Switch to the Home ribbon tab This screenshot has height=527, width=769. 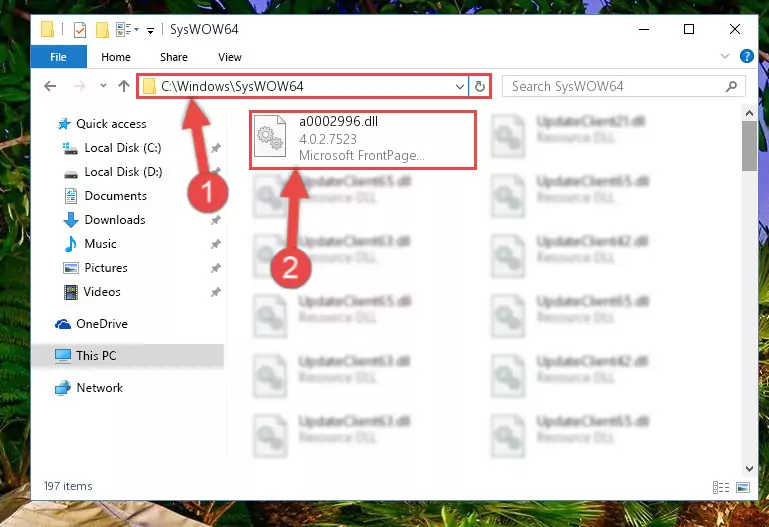coord(116,57)
